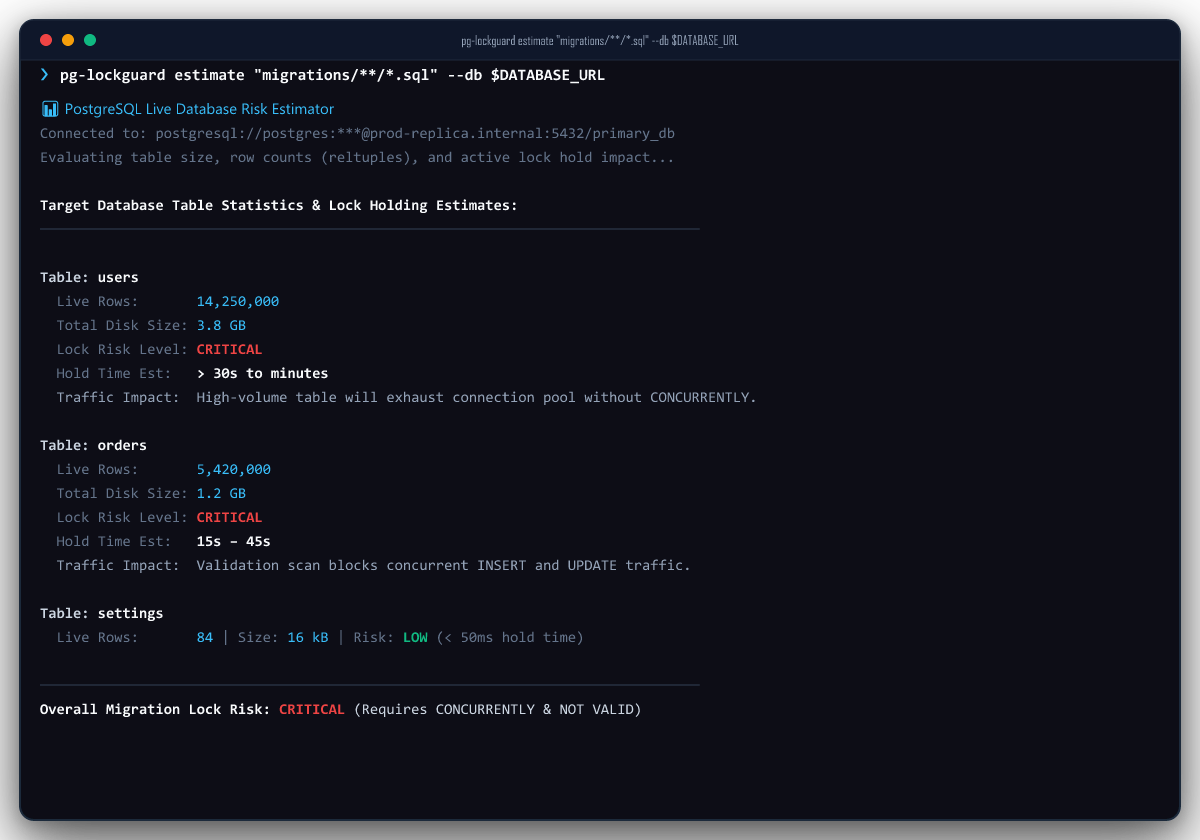Click '(< 50ms hold time)' note
The image size is (1200, 840).
pyautogui.click(x=510, y=637)
